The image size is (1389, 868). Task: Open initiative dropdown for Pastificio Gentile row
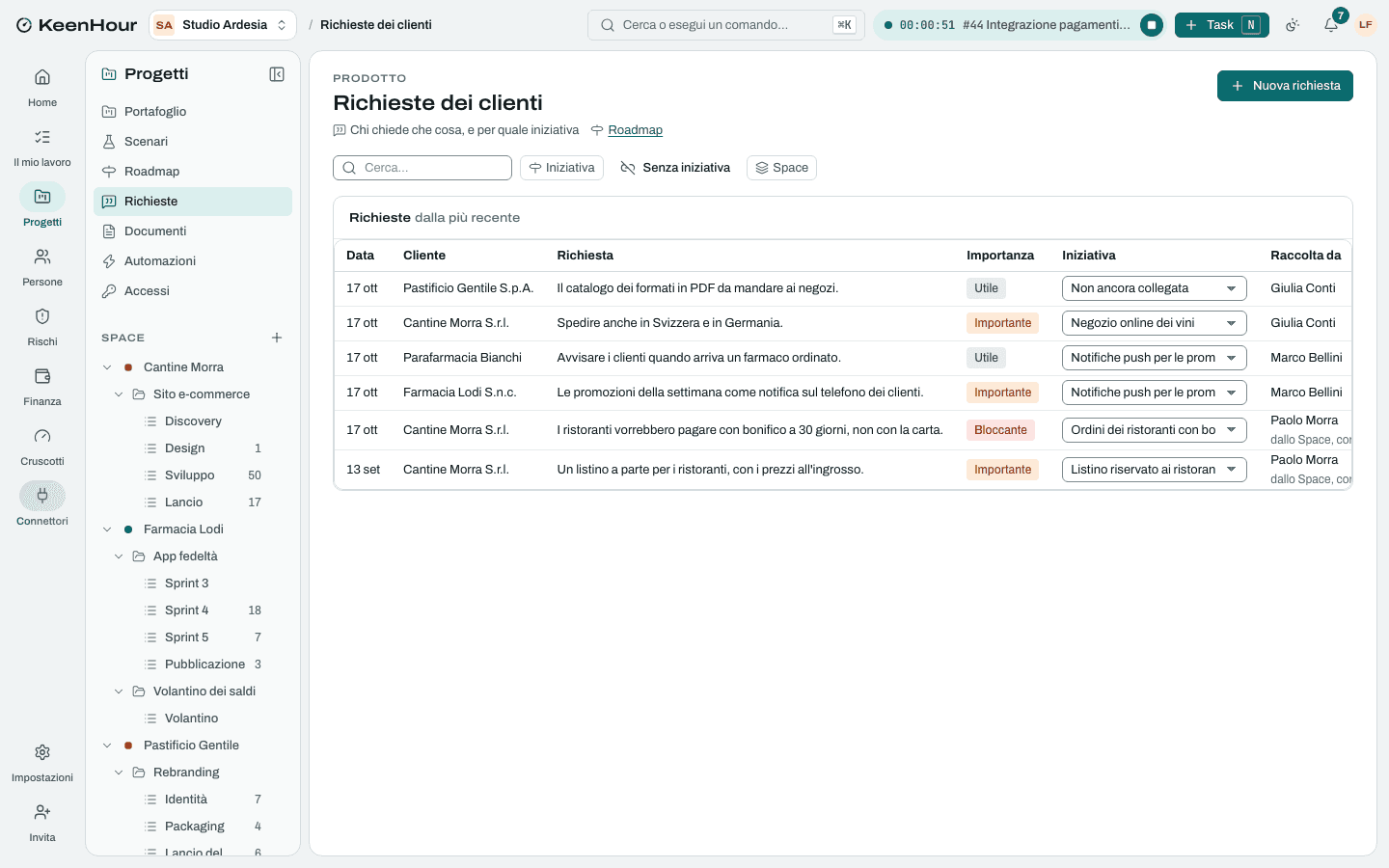point(1155,288)
